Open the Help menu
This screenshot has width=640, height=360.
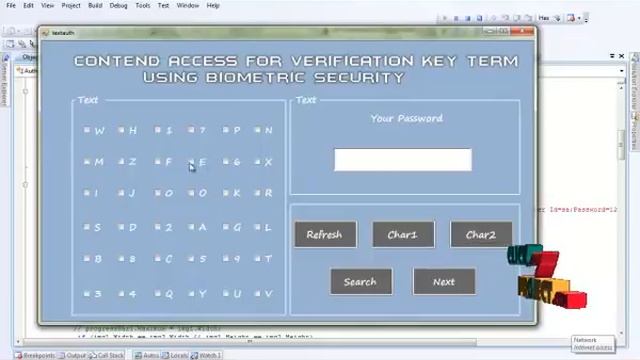tap(213, 6)
